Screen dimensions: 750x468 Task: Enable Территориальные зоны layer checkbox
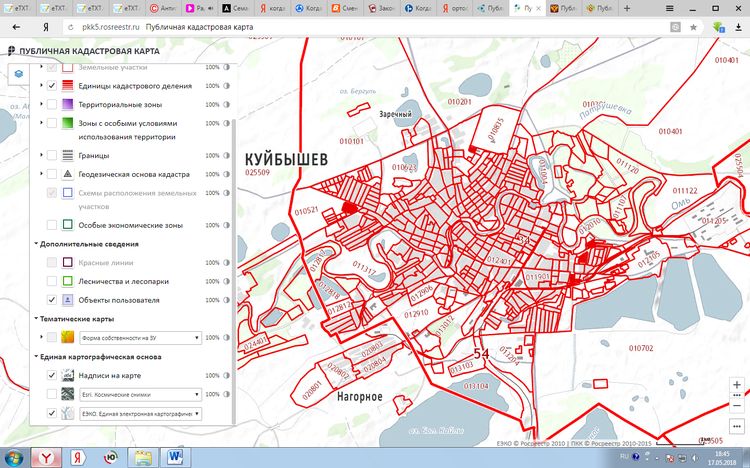pyautogui.click(x=52, y=104)
